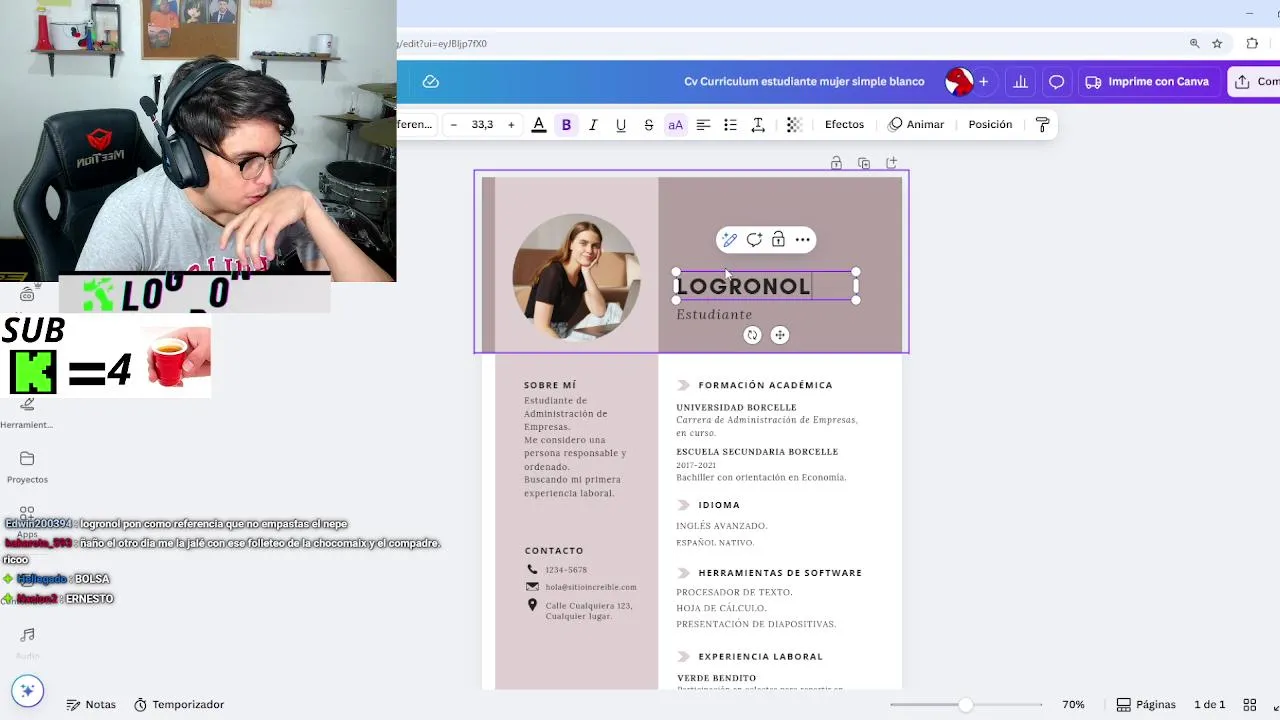Click the red user avatar
The image size is (1280, 720).
(x=959, y=82)
